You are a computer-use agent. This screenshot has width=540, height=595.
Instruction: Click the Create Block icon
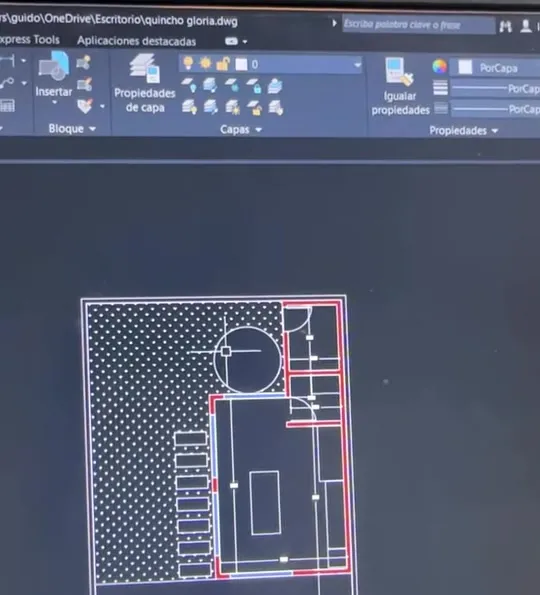83,63
